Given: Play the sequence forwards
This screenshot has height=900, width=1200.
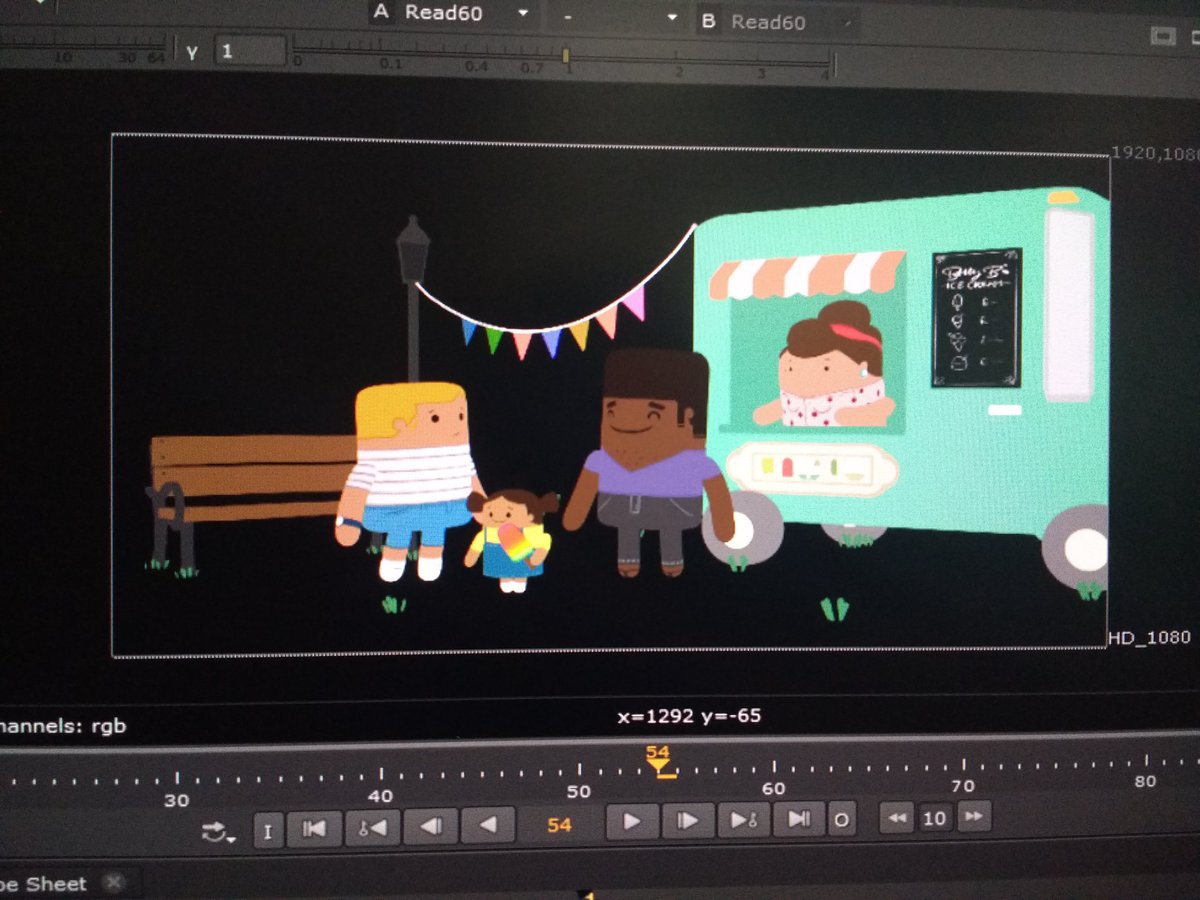Looking at the screenshot, I should click(632, 822).
